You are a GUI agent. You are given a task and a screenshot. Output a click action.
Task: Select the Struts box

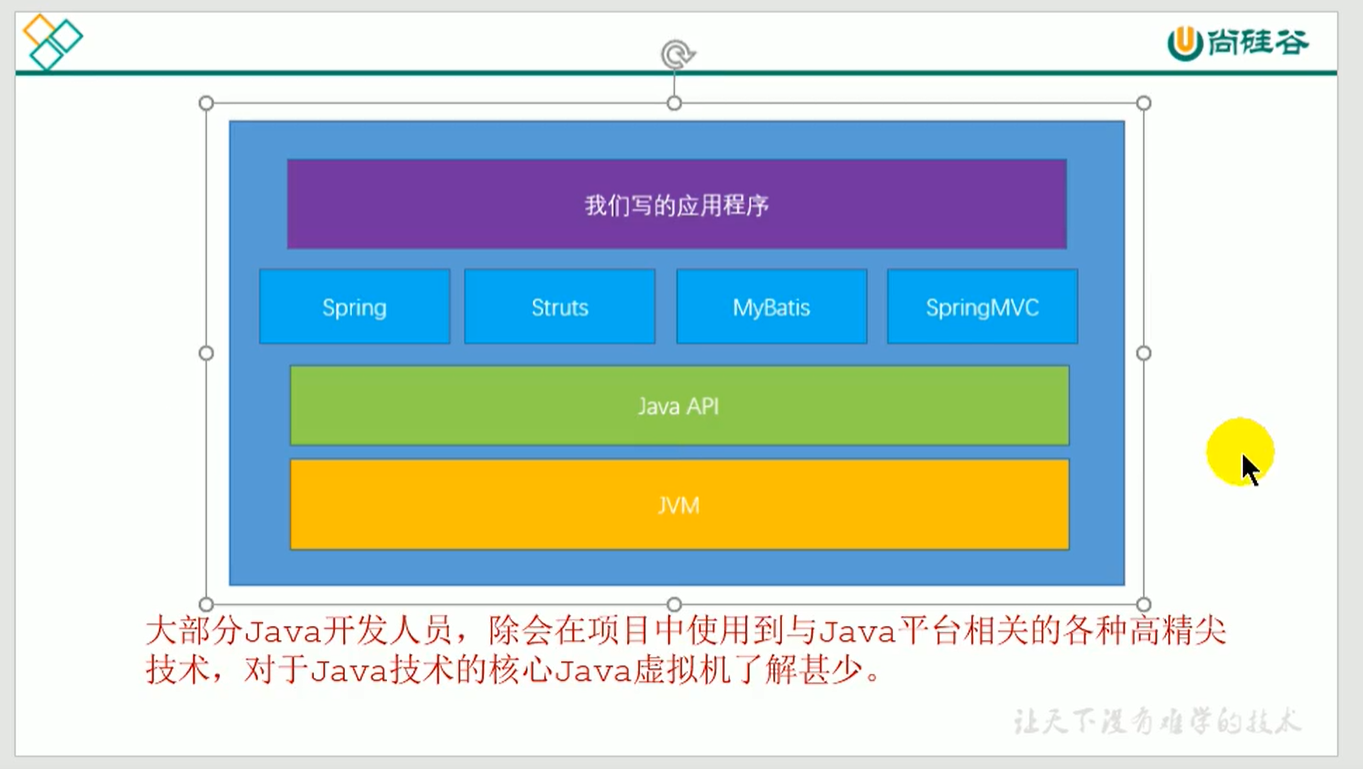[559, 306]
